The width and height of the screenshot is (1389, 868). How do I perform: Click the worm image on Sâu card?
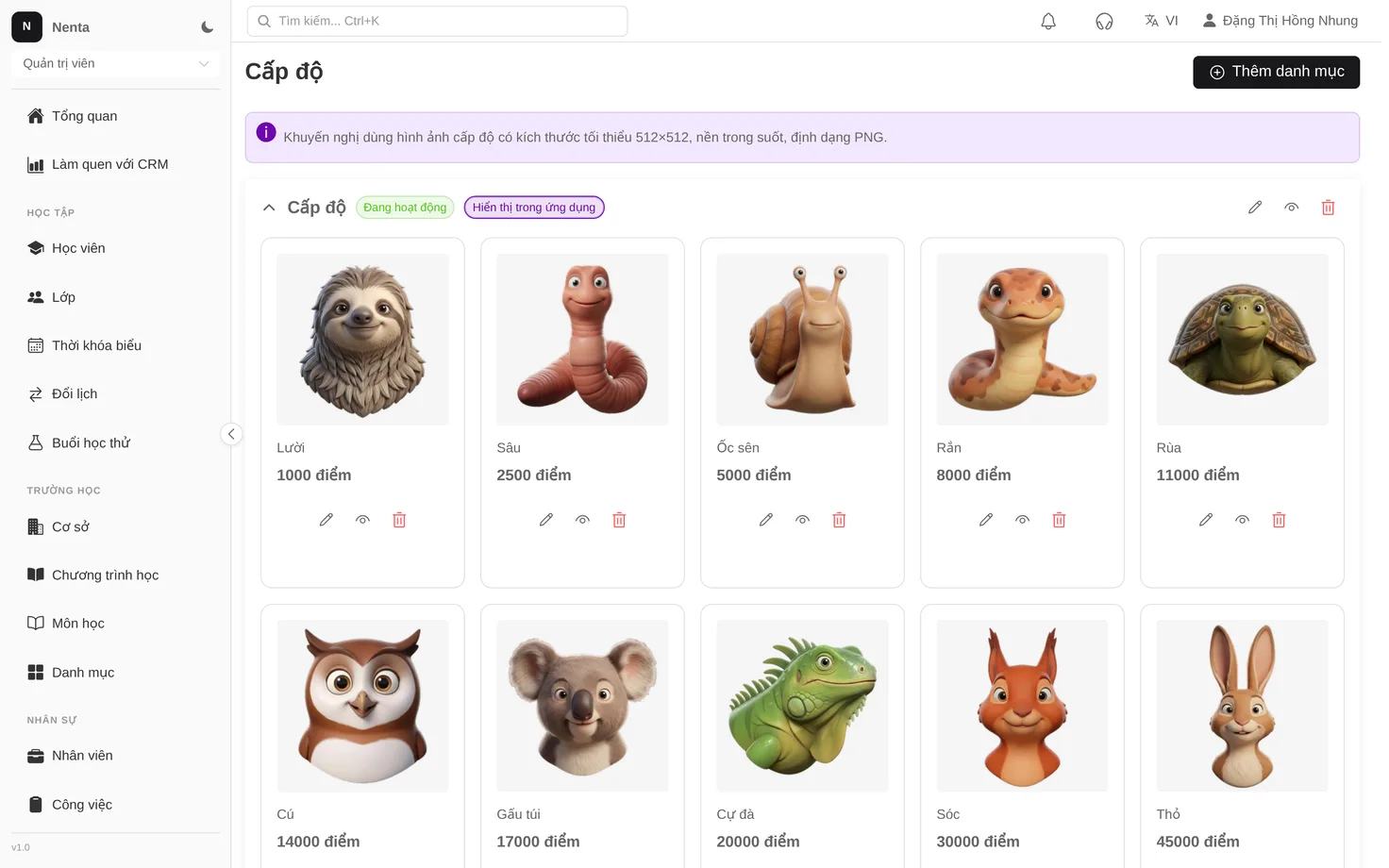click(582, 340)
